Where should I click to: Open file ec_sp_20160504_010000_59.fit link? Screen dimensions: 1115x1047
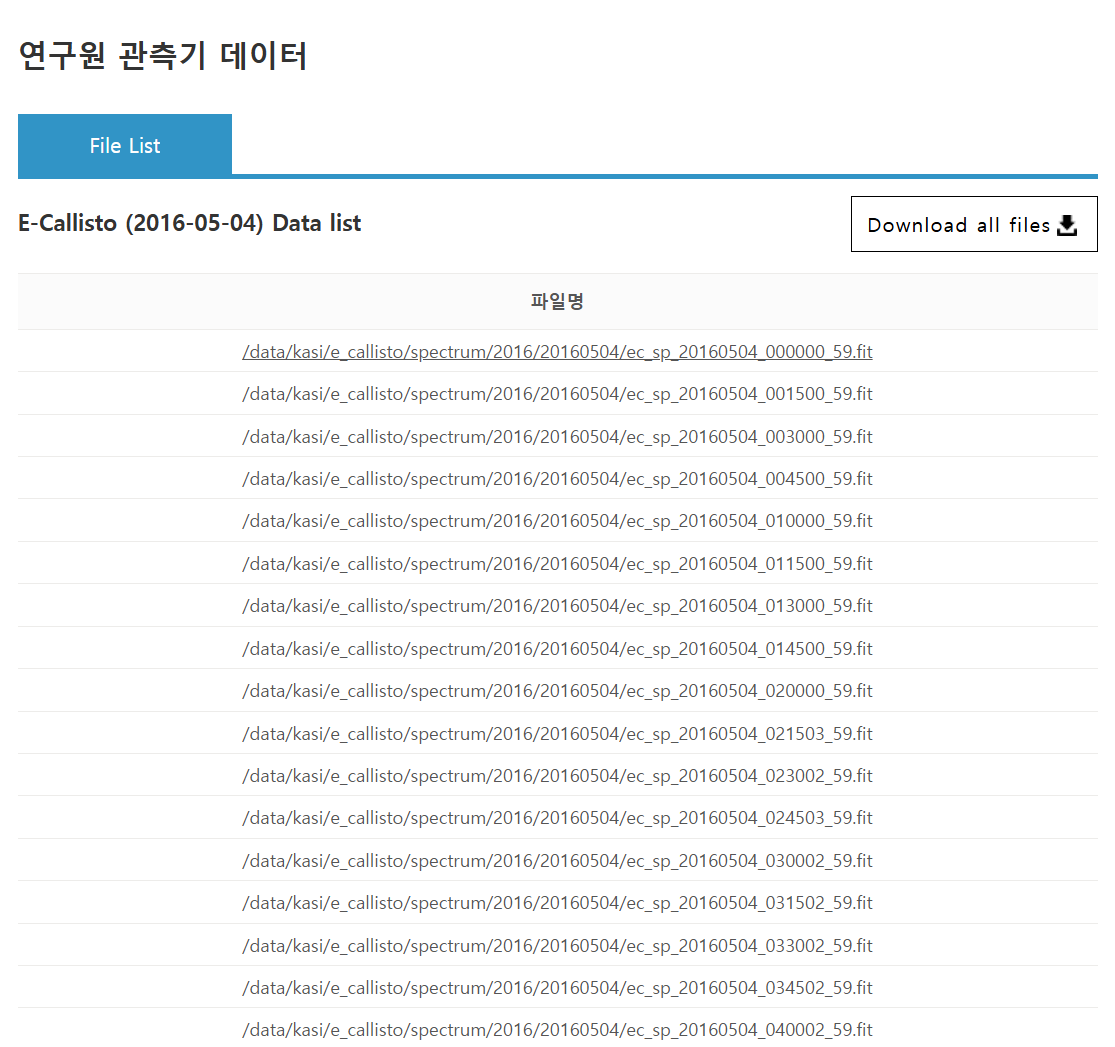[557, 521]
